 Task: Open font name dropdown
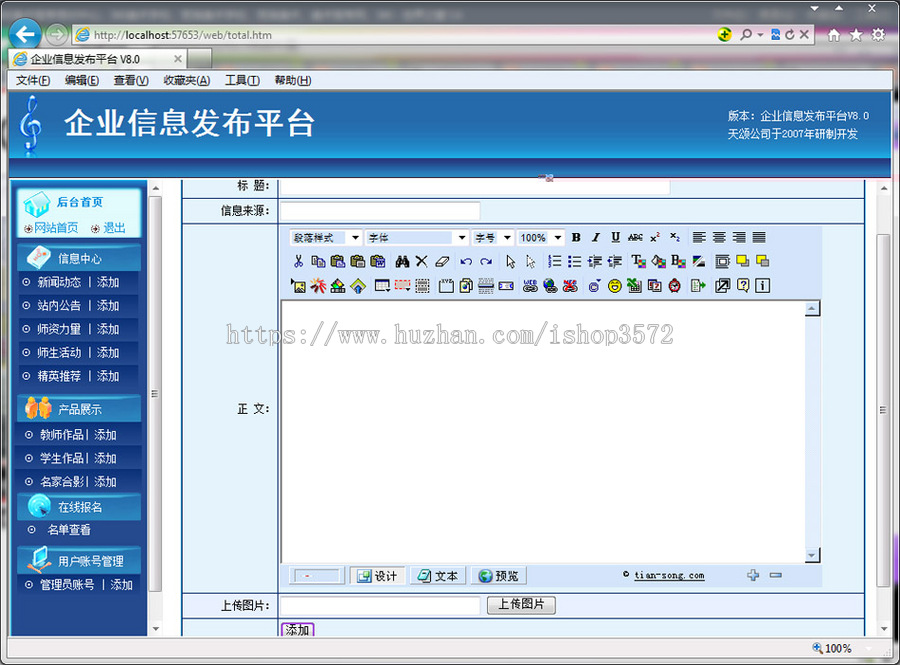point(417,238)
